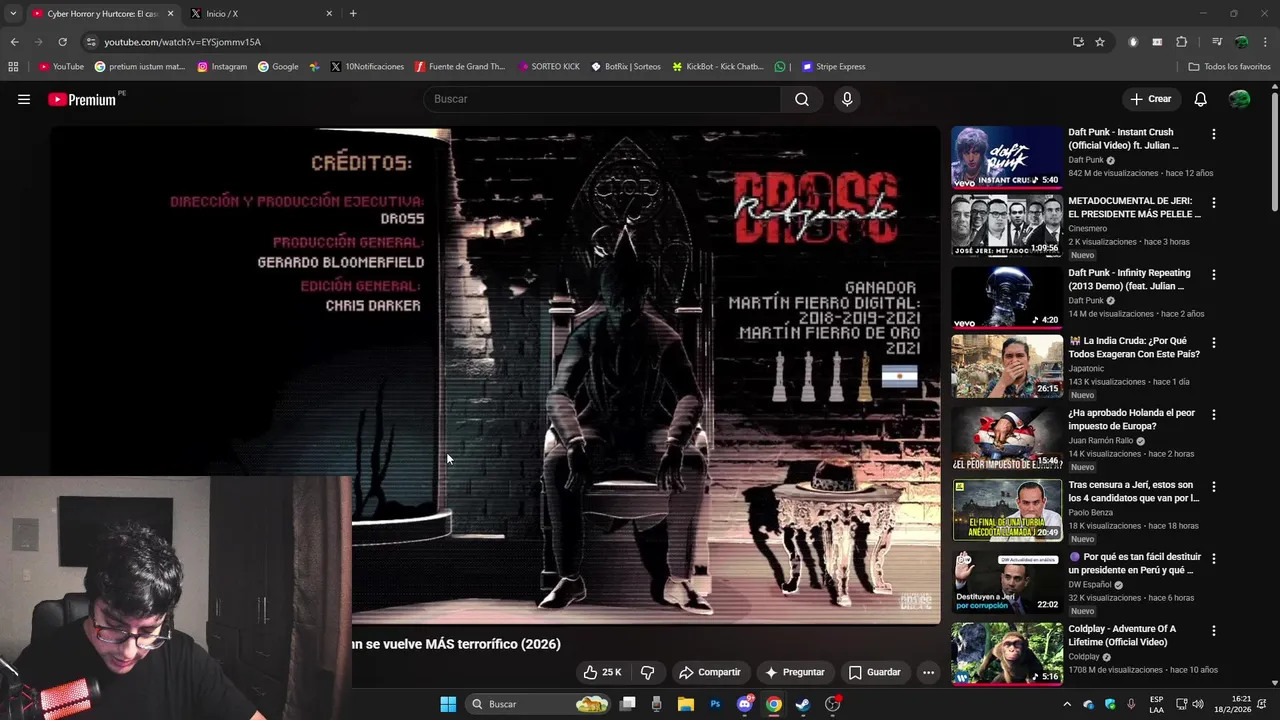
Task: Click the search magnifier button
Action: point(802,99)
